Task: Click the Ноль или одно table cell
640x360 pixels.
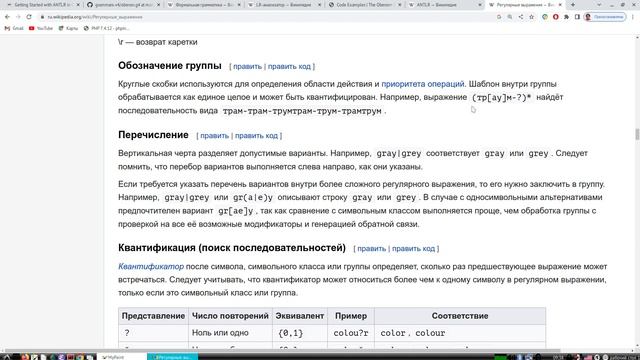Action: 230,333
